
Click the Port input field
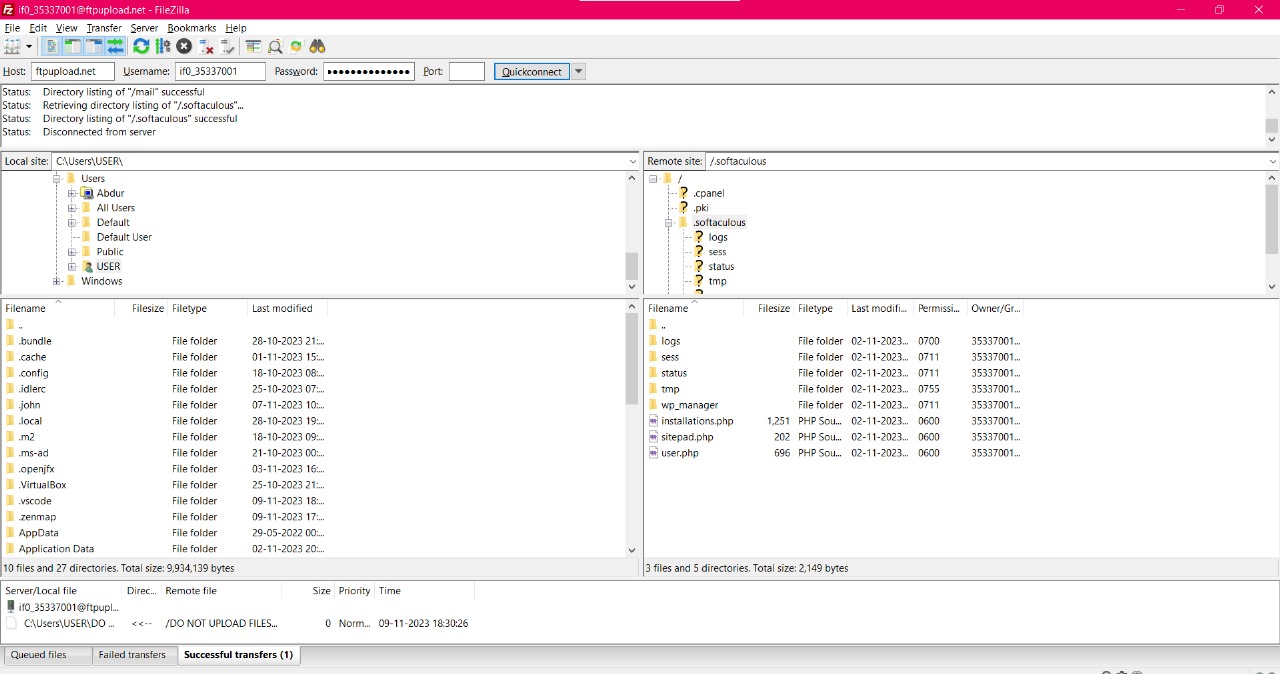click(x=466, y=72)
